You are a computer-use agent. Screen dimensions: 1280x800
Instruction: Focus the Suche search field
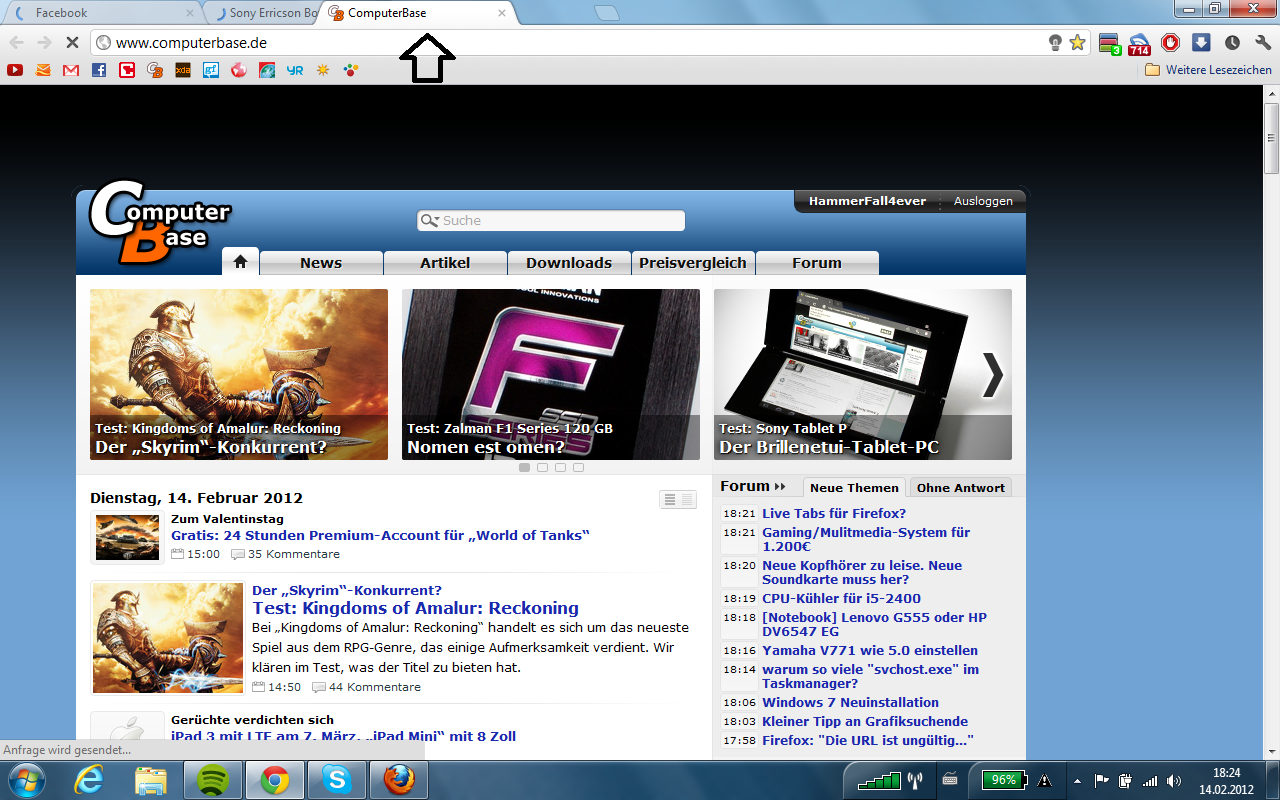551,221
